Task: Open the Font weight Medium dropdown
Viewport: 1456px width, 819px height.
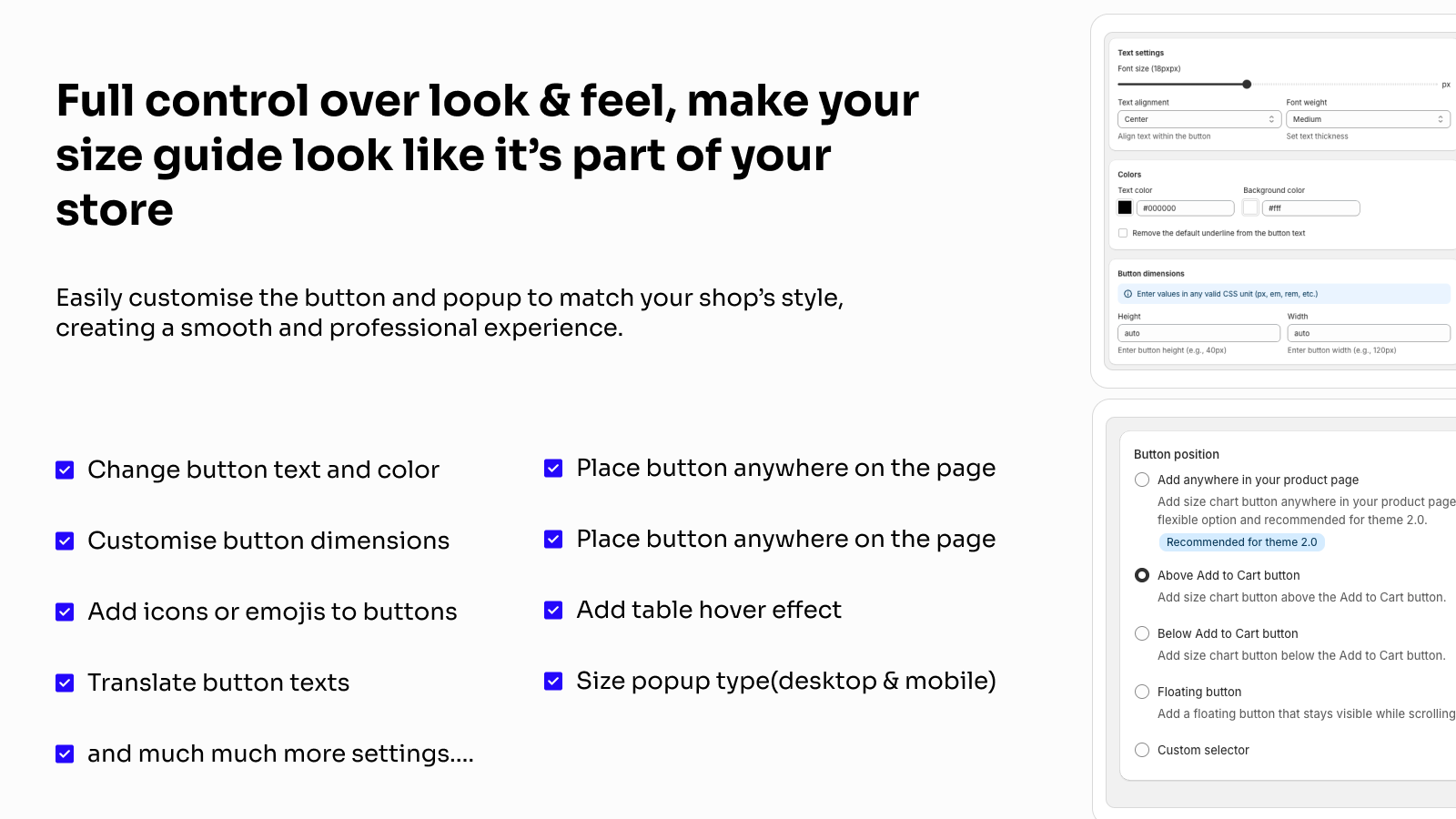Action: [1368, 119]
